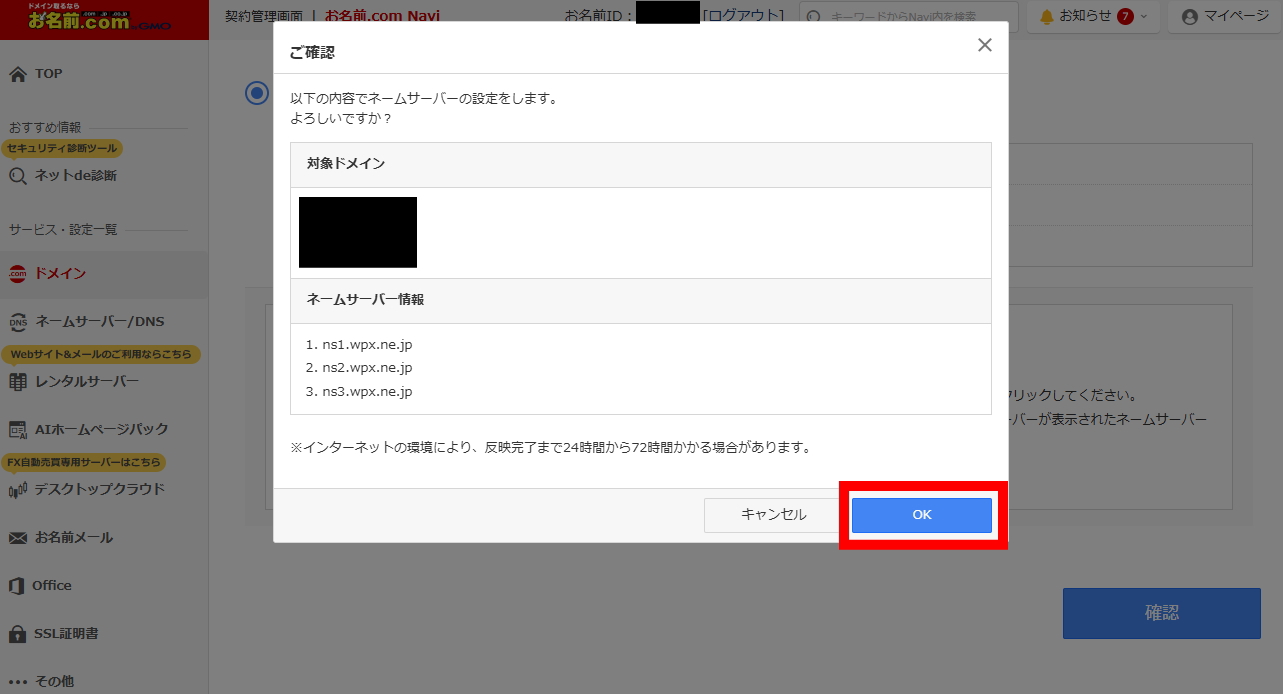Click the SSL証明書 padlock icon

[17, 634]
